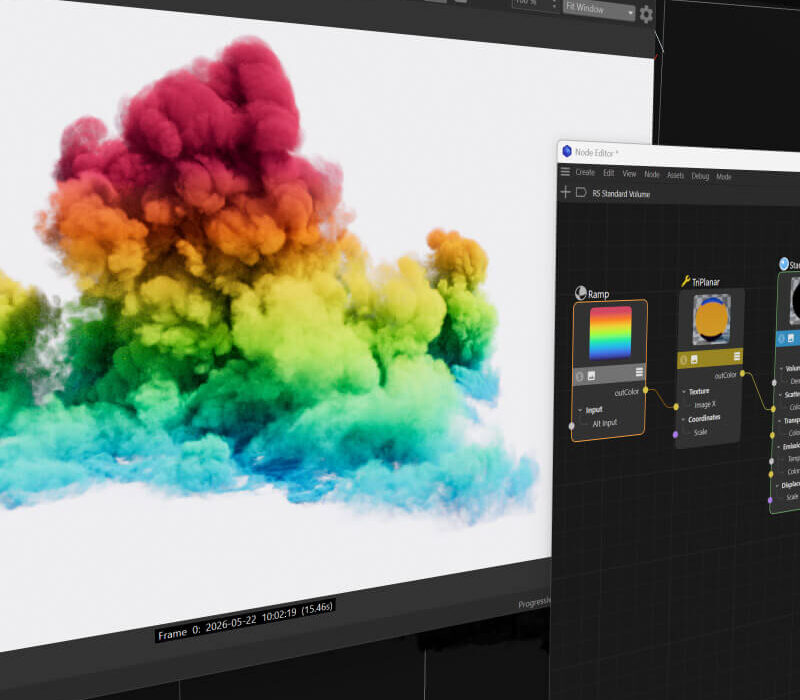The height and width of the screenshot is (700, 800).
Task: Collapse the Displacement group in Standard Volume
Action: click(777, 486)
